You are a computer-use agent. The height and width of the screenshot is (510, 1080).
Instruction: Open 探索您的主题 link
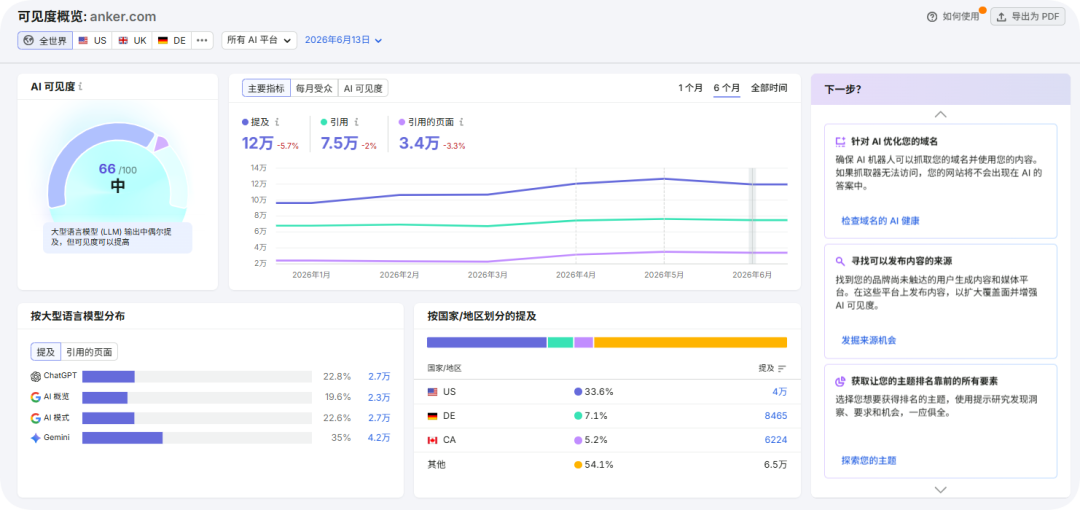(x=869, y=460)
